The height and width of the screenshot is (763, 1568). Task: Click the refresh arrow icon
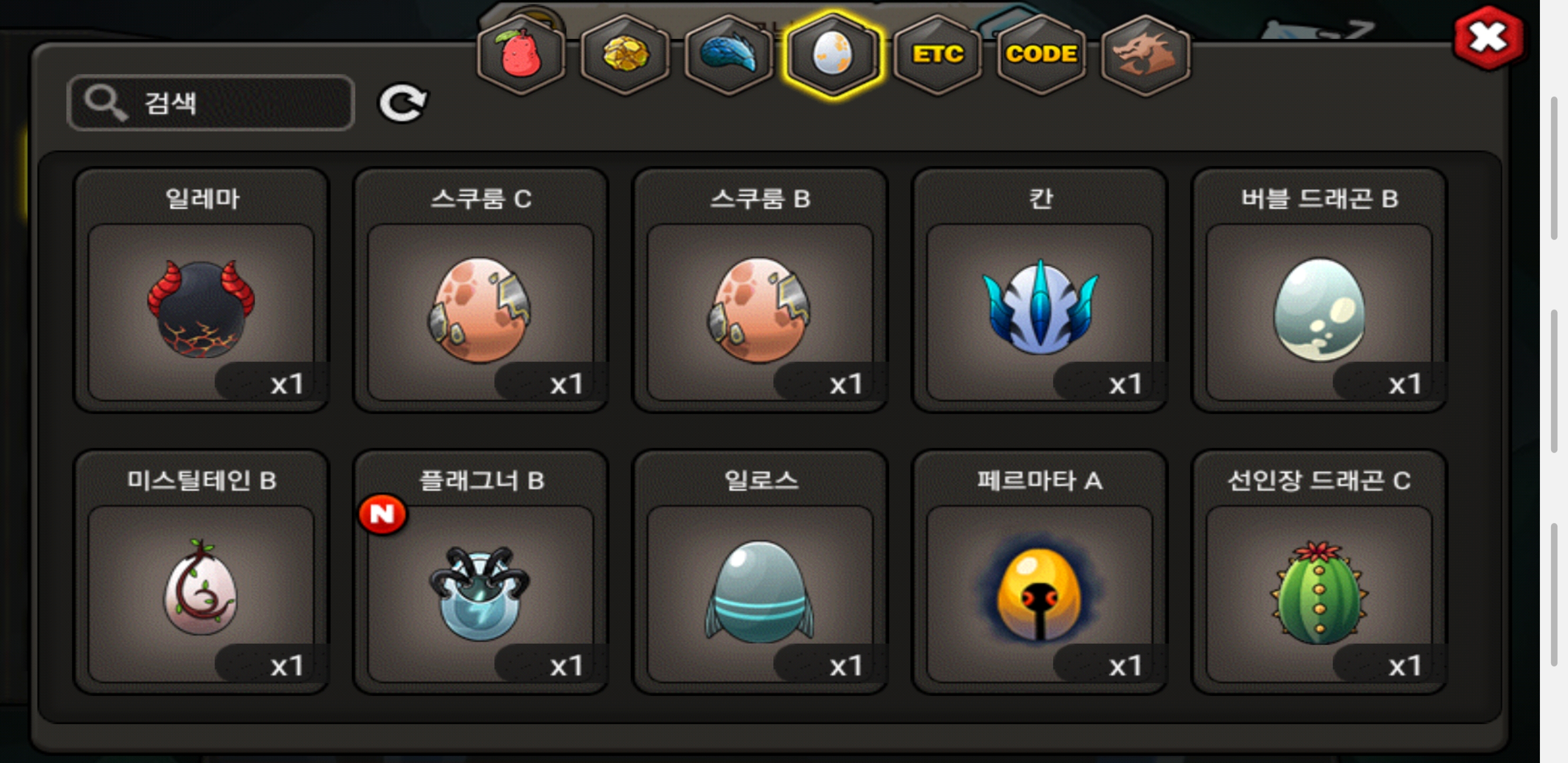403,103
